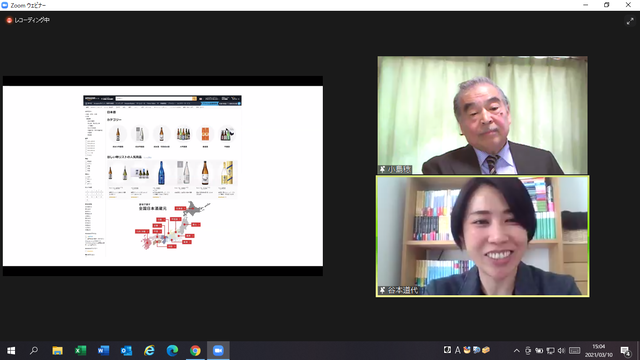Click the battery status tray icon
640x360 pixels.
539,351
